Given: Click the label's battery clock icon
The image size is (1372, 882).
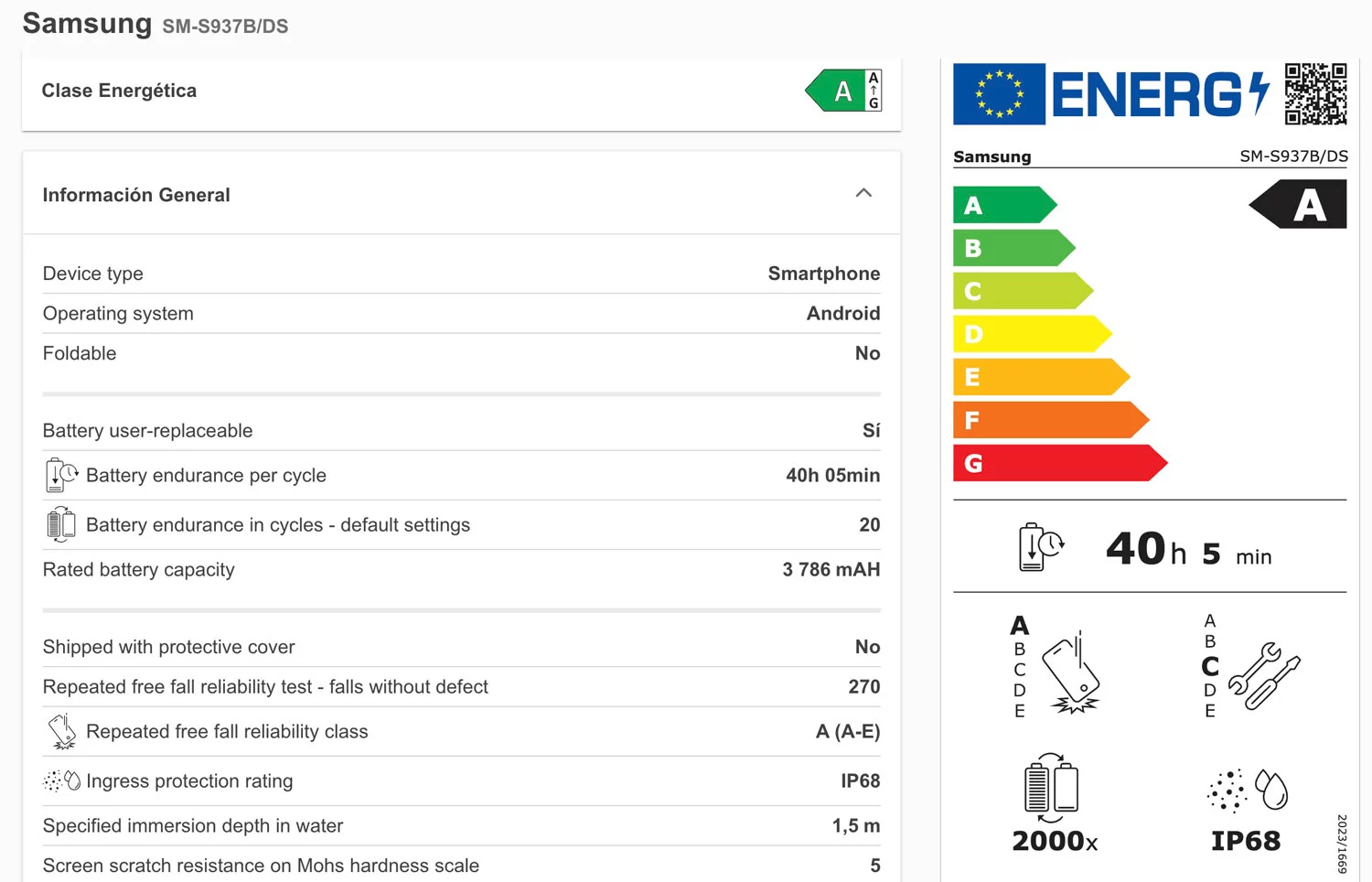Looking at the screenshot, I should click(x=1041, y=547).
